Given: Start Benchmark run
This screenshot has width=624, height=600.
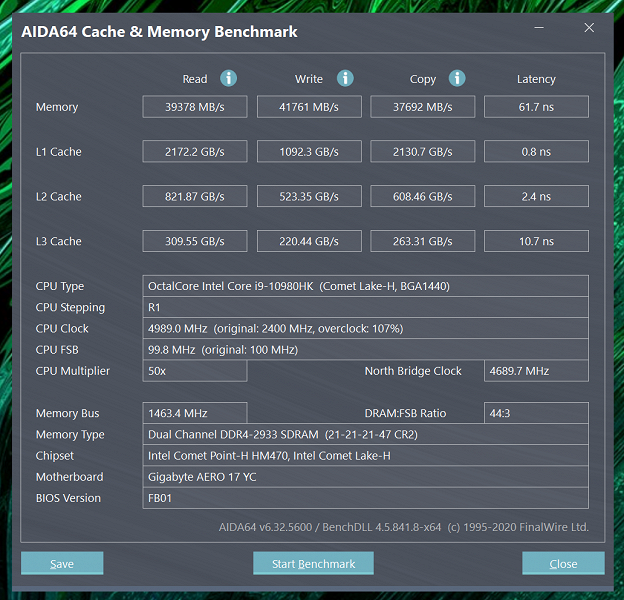Looking at the screenshot, I should pyautogui.click(x=313, y=563).
